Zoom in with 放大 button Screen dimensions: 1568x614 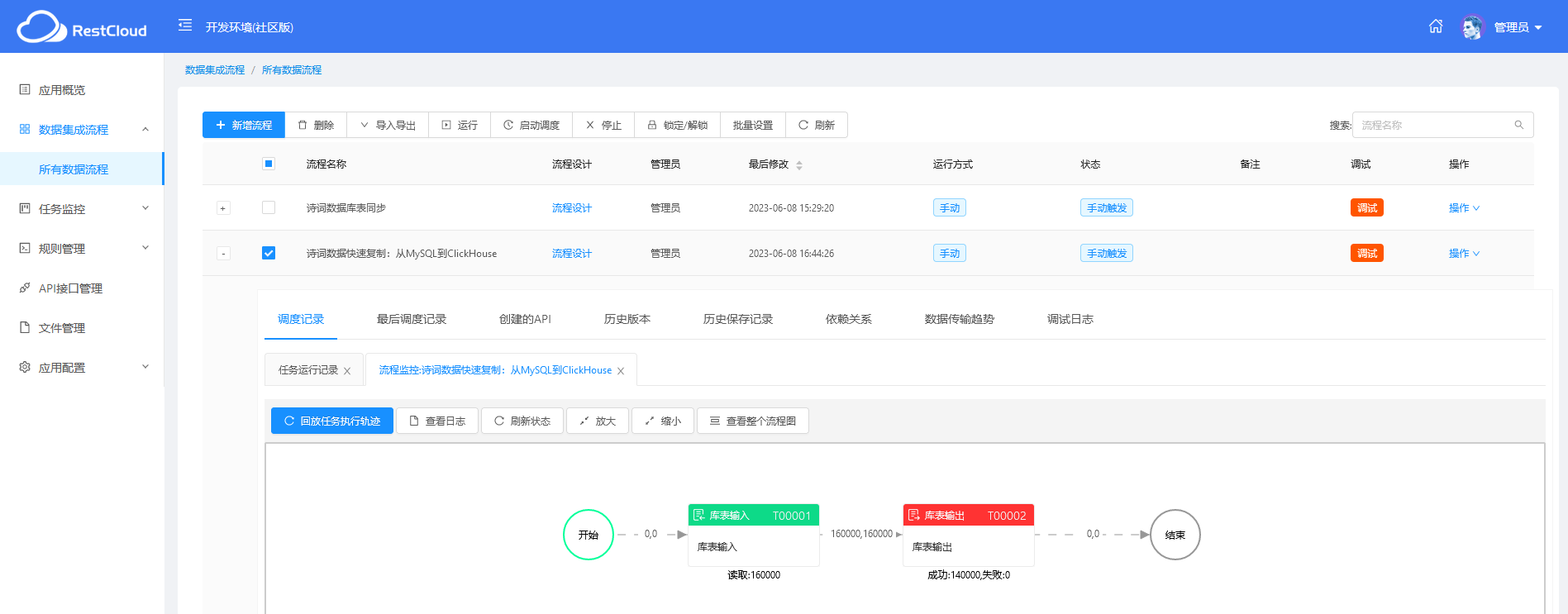coord(598,421)
